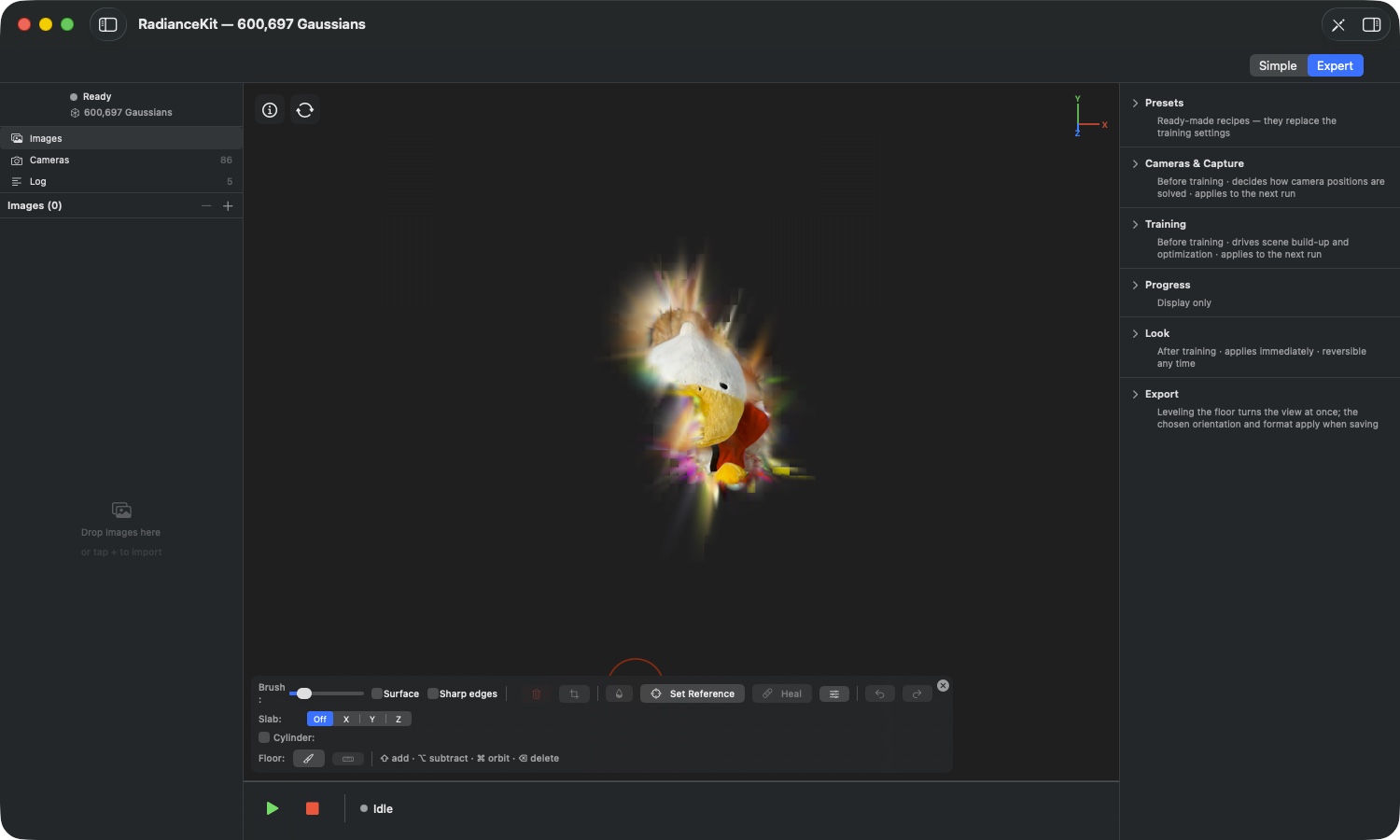This screenshot has width=1400, height=840.
Task: Click the '600,697 Gaussians' status text
Action: 128,113
